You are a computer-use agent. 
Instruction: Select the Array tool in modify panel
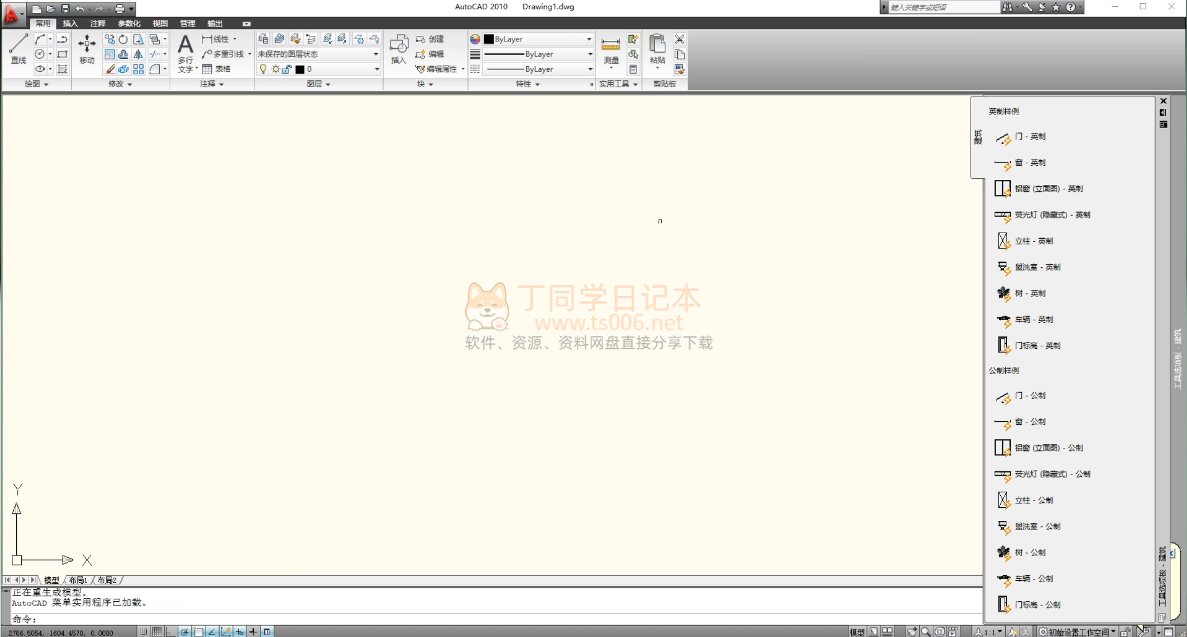tap(138, 69)
